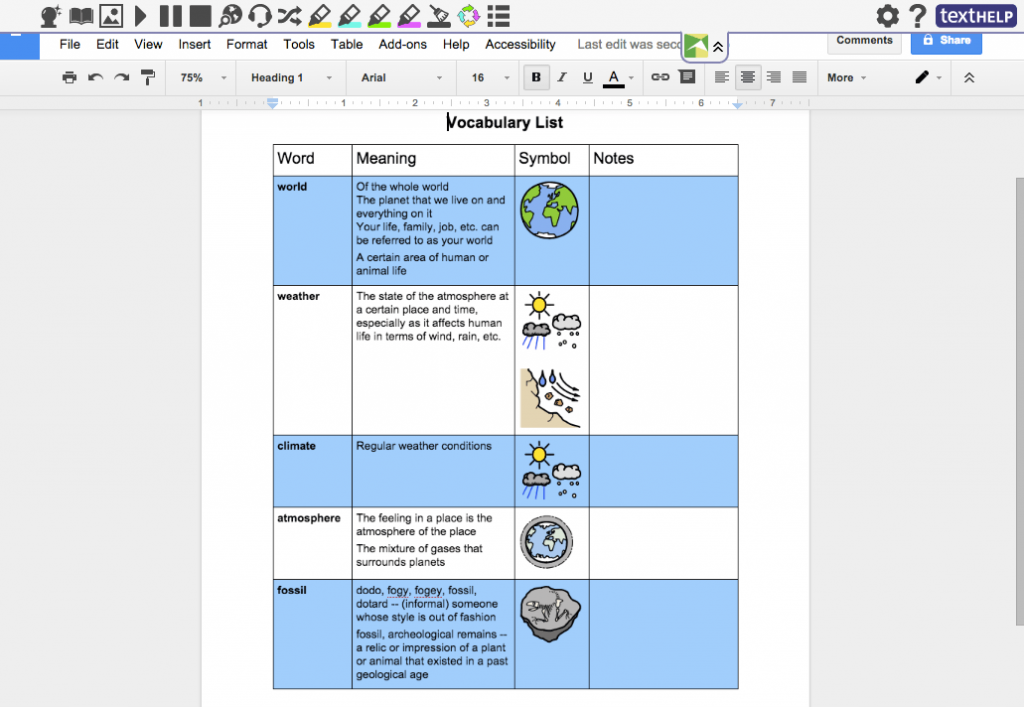Start reading aloud with Play
This screenshot has height=707, width=1024.
(140, 16)
